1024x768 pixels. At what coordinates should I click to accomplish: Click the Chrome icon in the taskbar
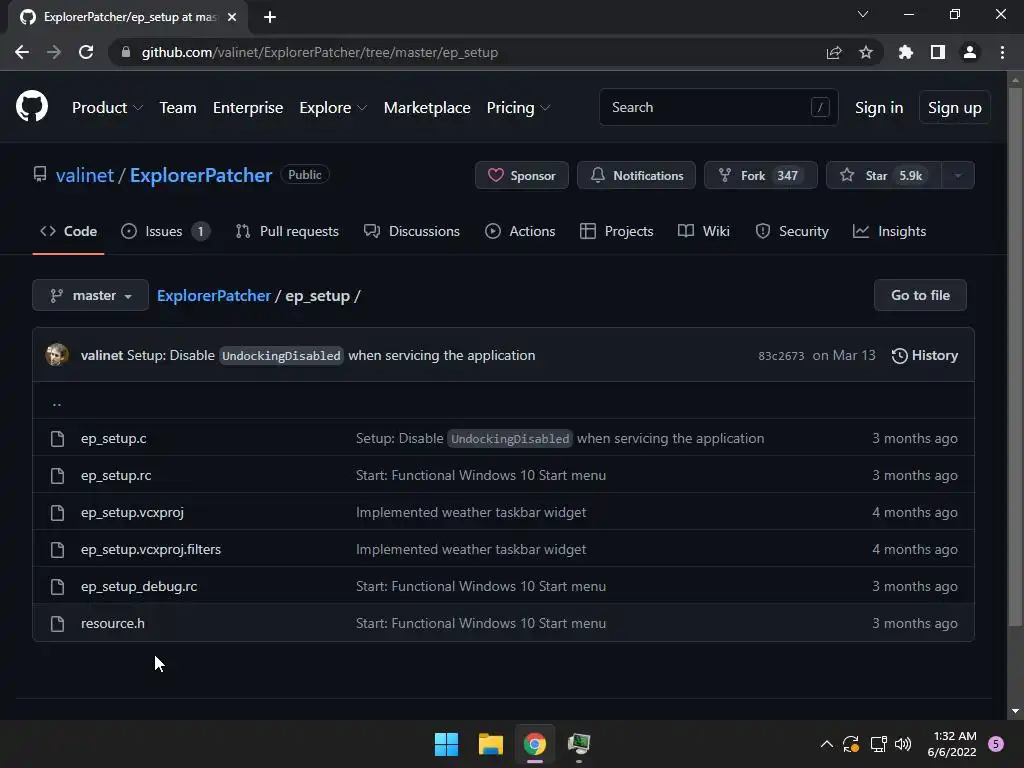coord(534,744)
